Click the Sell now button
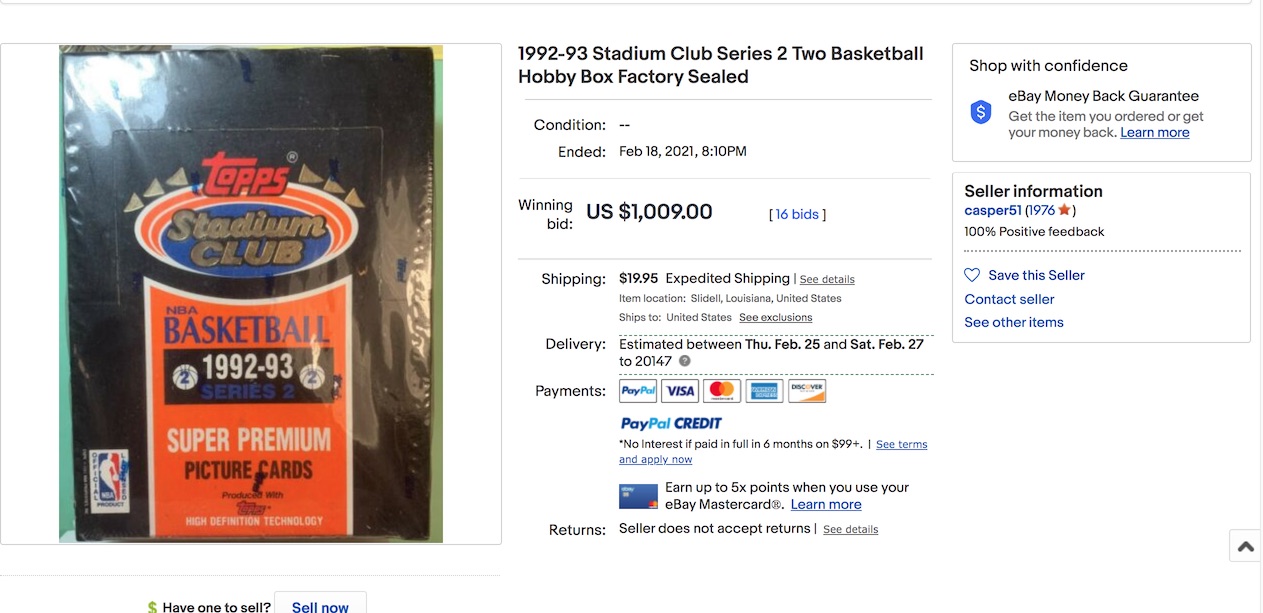 point(320,606)
